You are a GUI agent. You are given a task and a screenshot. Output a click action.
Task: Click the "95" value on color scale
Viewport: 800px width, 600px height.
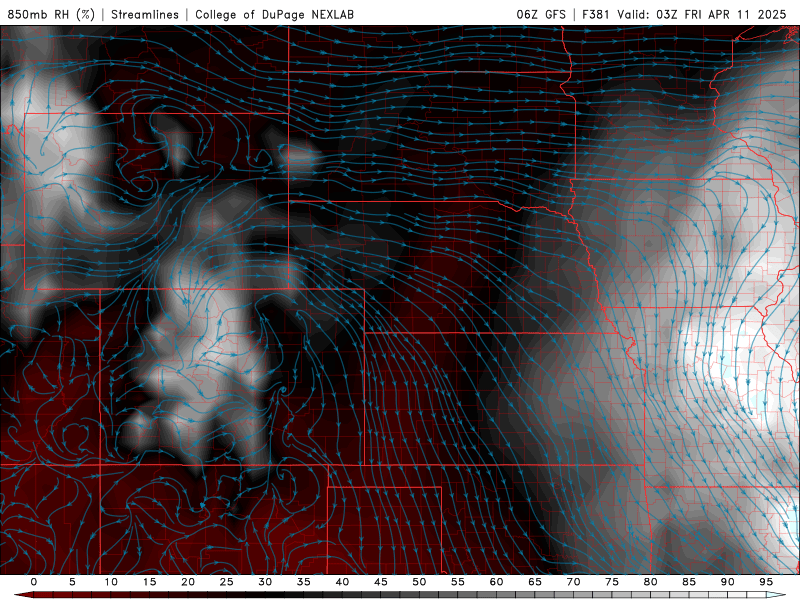pos(766,582)
